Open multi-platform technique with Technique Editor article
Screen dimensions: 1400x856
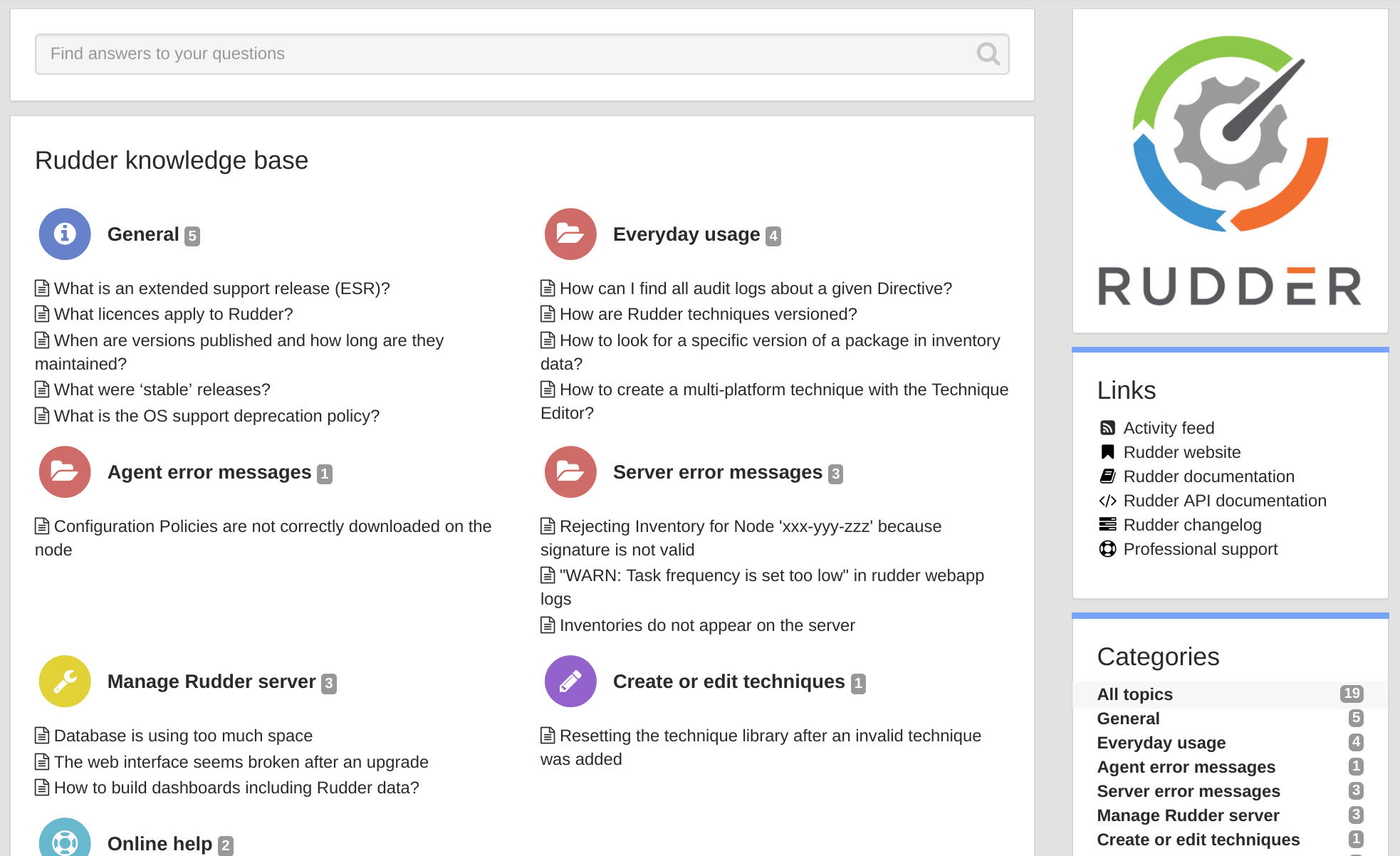coord(775,401)
